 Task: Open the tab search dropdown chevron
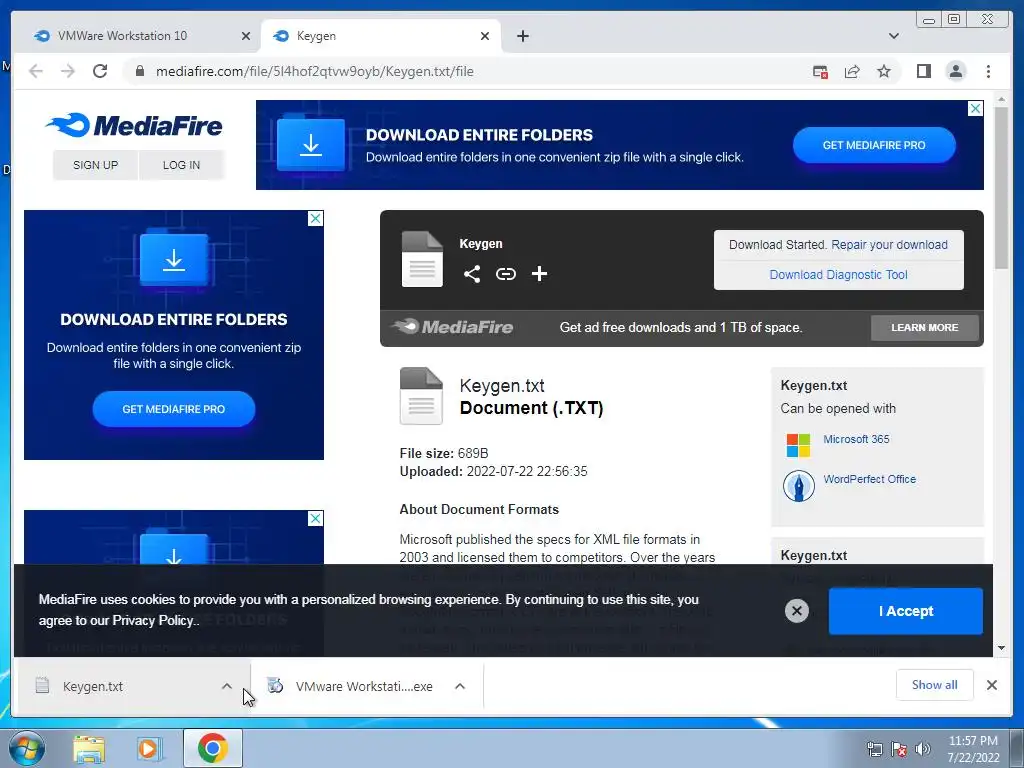[x=893, y=36]
